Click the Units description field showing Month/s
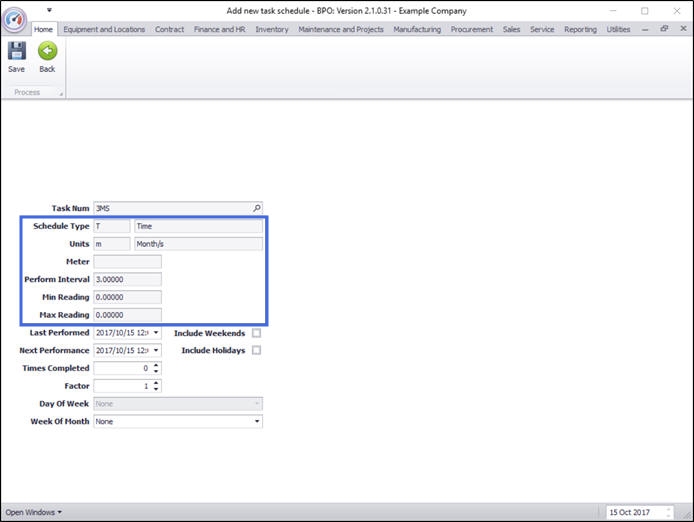 [198, 244]
